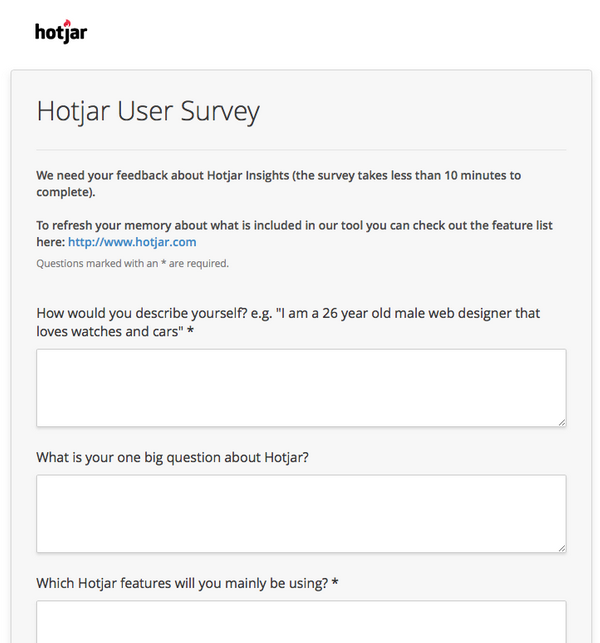Image resolution: width=600 pixels, height=643 pixels.
Task: Click the "We need your feedback" paragraph
Action: point(278,184)
